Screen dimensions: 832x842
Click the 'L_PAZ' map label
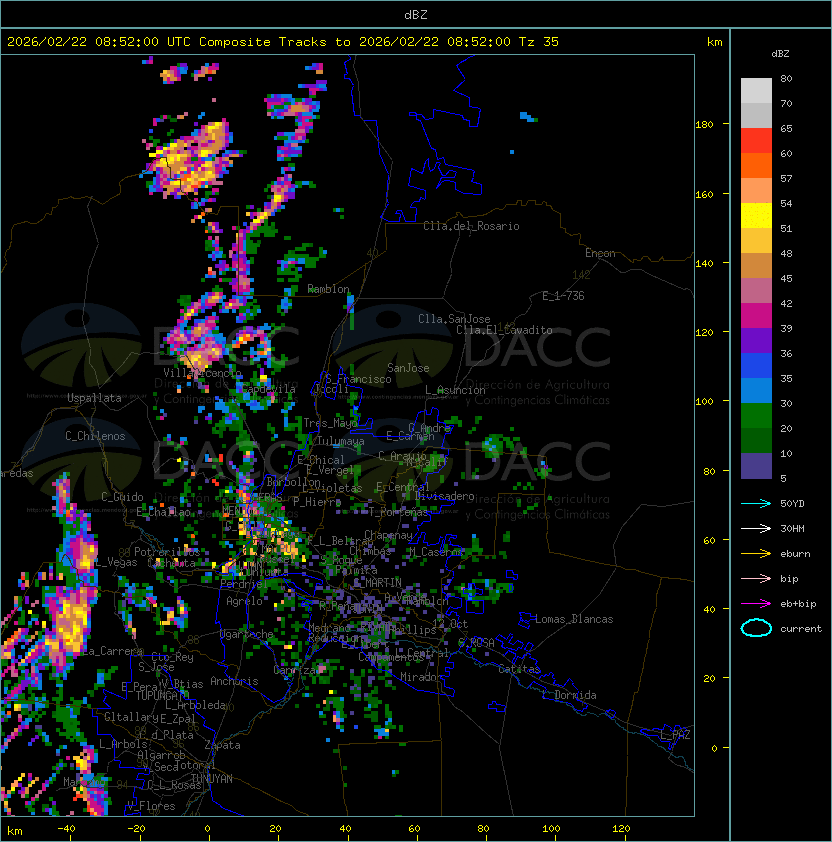click(x=675, y=735)
